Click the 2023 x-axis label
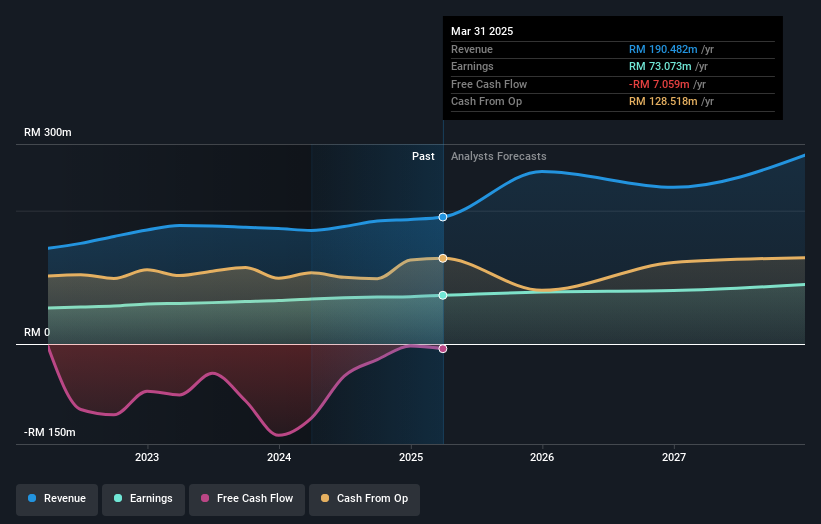 147,457
